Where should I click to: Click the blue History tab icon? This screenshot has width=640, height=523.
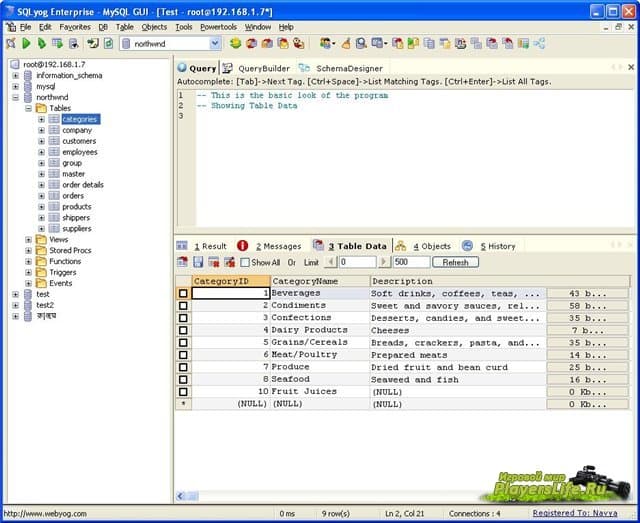pyautogui.click(x=467, y=246)
